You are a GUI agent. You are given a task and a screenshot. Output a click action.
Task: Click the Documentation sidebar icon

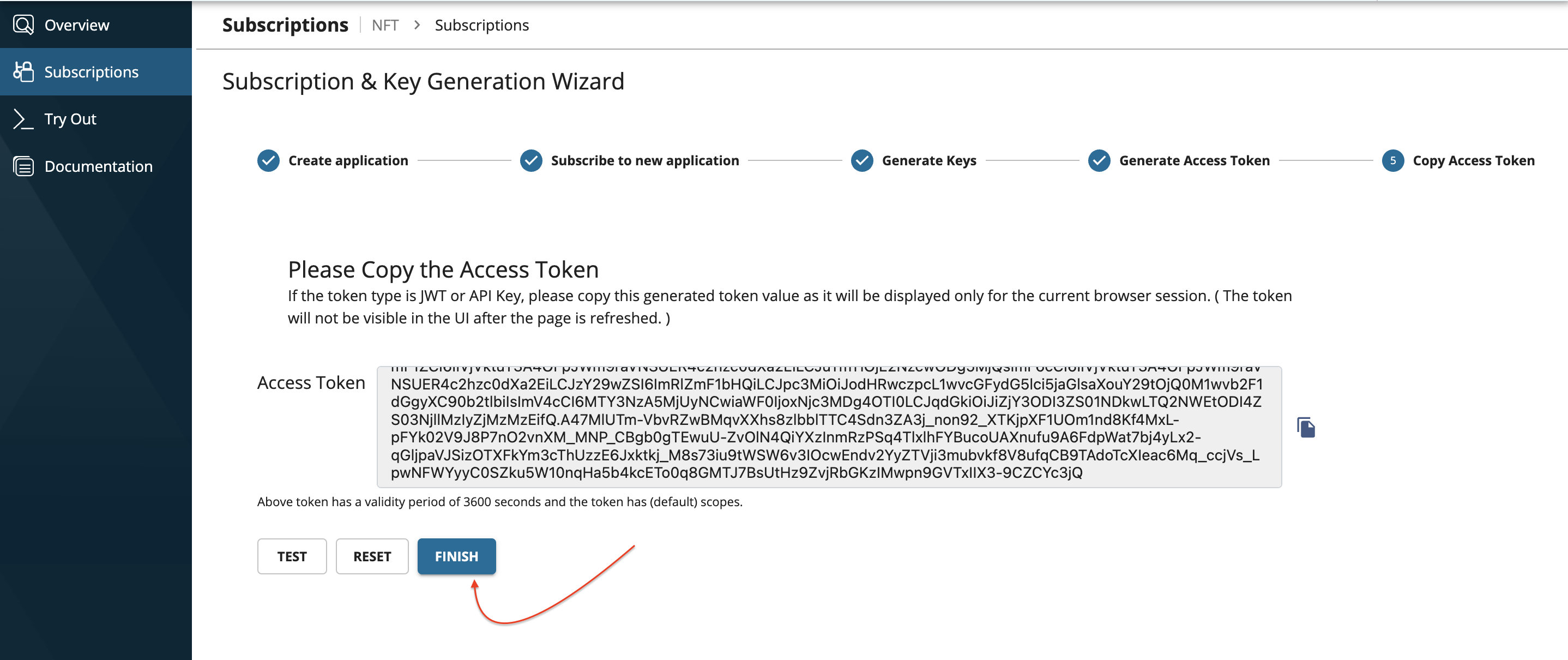23,166
